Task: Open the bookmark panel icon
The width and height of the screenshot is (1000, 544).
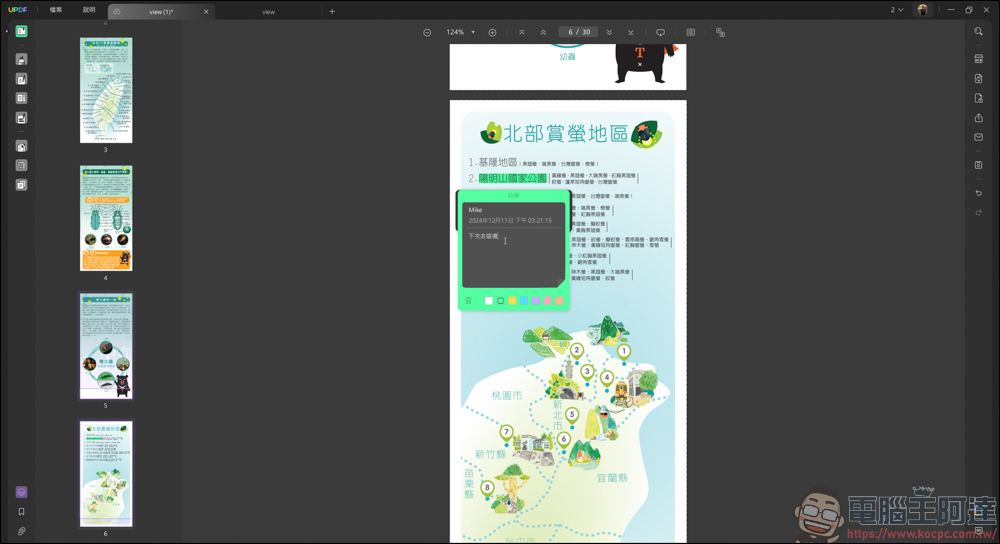Action: [21, 511]
